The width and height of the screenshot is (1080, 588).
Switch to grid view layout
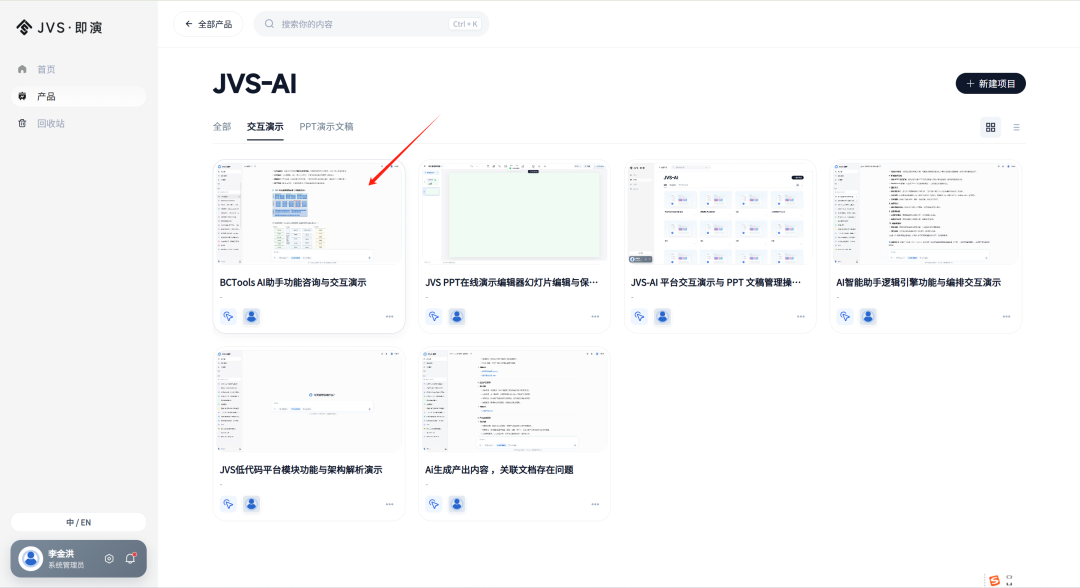tap(990, 127)
